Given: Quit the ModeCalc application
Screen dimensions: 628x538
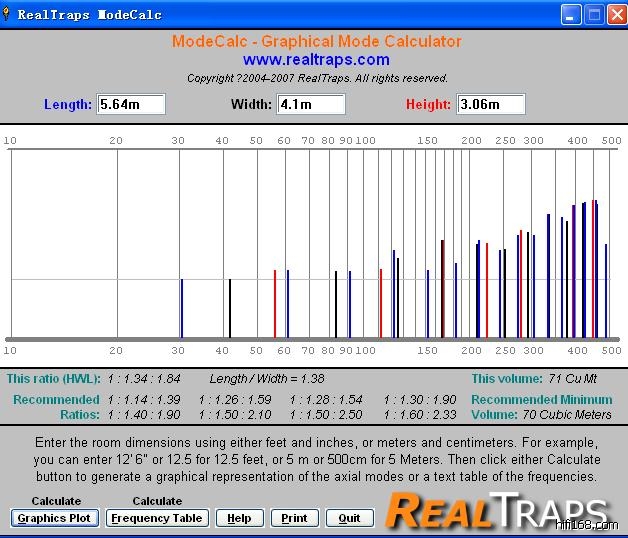Looking at the screenshot, I should (349, 518).
